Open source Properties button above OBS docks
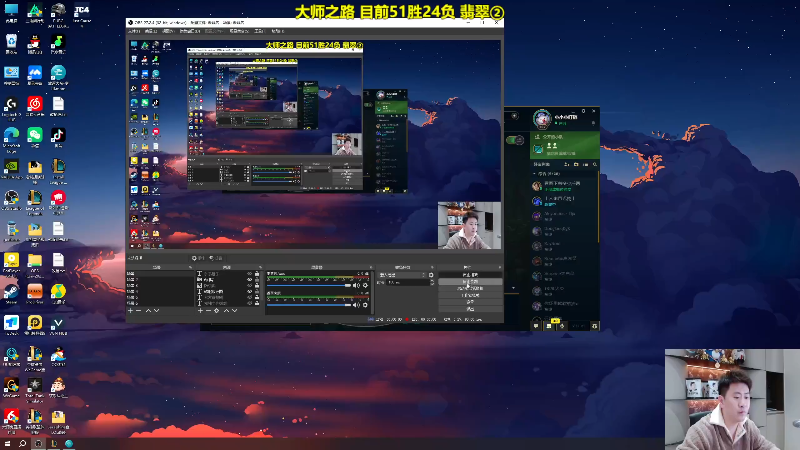 (x=197, y=258)
